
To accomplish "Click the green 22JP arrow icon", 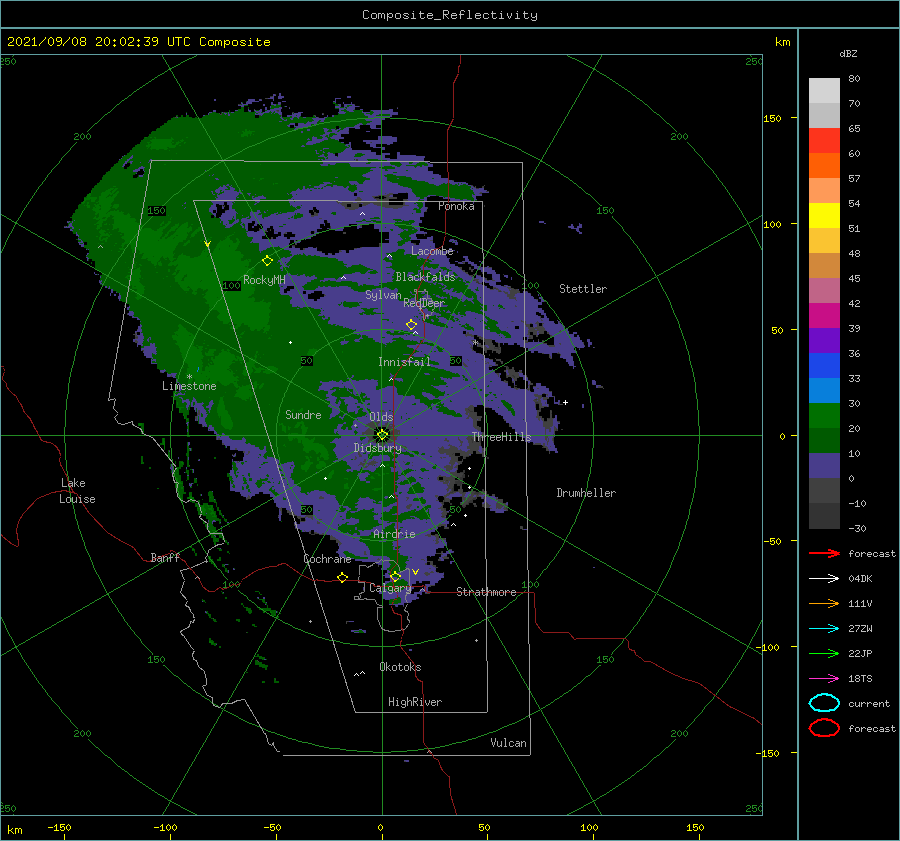I will click(x=824, y=653).
